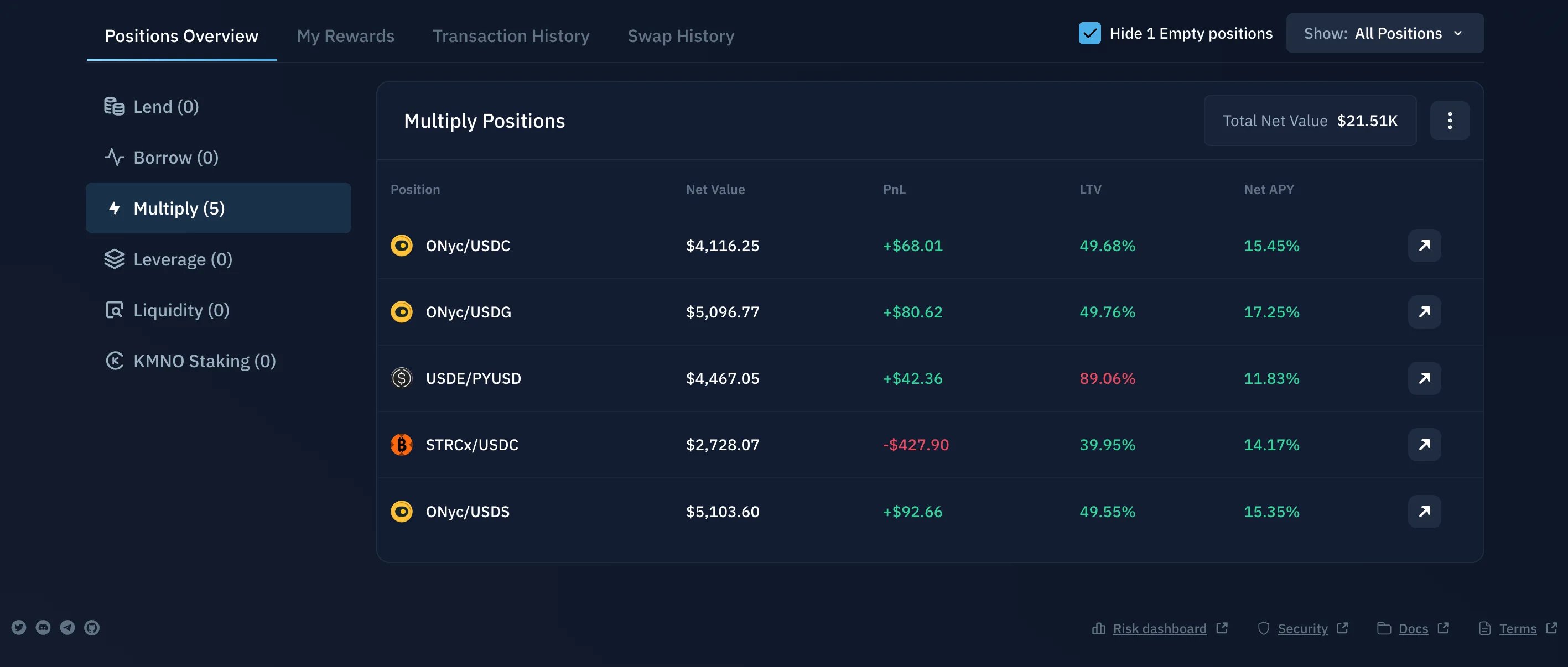Open the Risk dashboard link
Screen dimensions: 1568x667
coord(1160,629)
